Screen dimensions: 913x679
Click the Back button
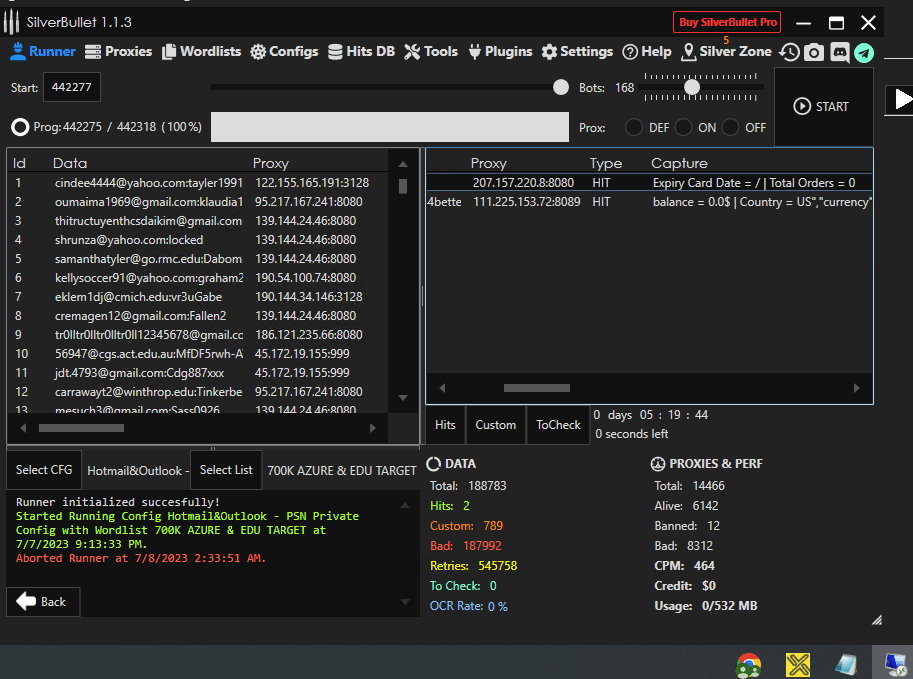point(43,601)
